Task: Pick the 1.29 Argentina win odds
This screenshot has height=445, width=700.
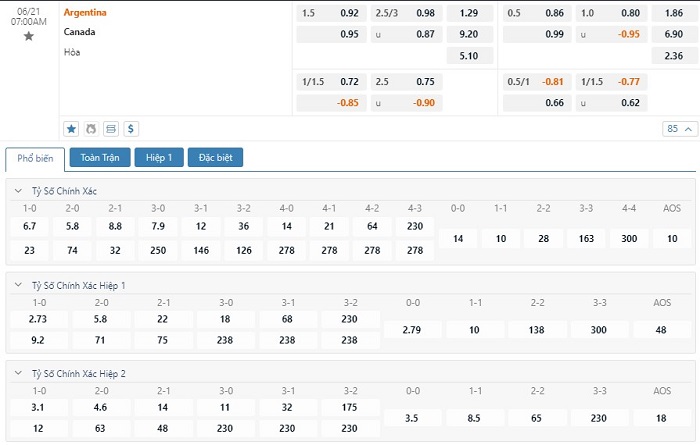Action: click(x=468, y=13)
